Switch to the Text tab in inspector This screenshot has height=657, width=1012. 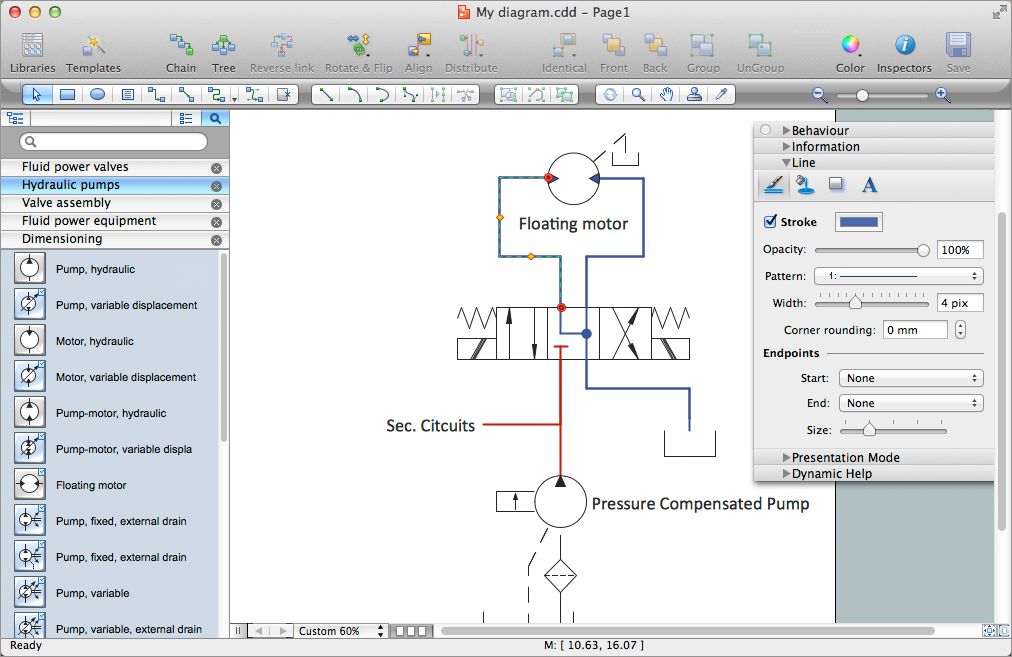(869, 184)
